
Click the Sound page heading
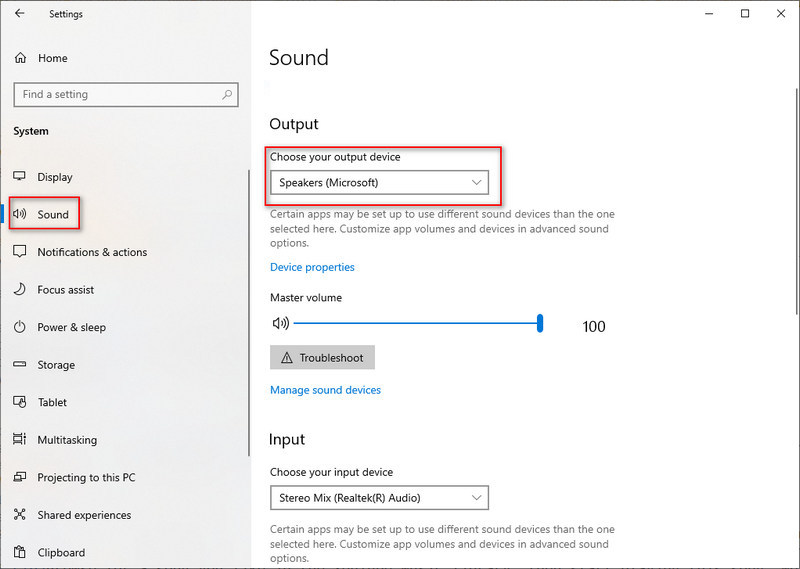pyautogui.click(x=299, y=58)
